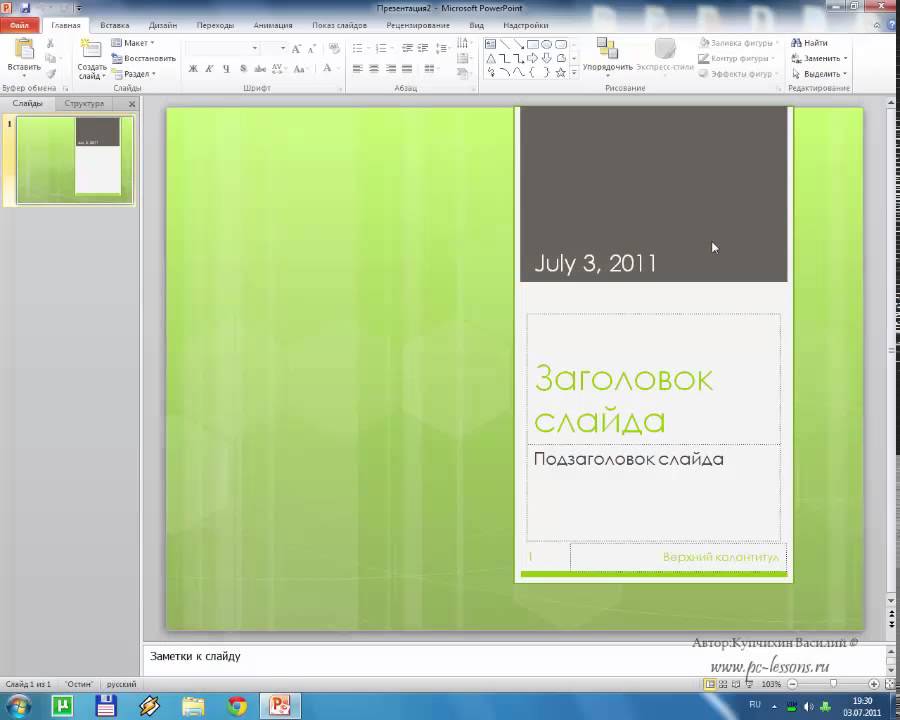Open the font name combo box
The width and height of the screenshot is (900, 720).
223,49
